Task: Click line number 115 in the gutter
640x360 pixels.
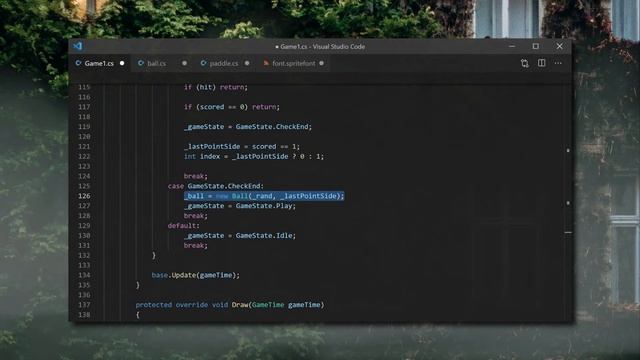Action: (x=84, y=87)
